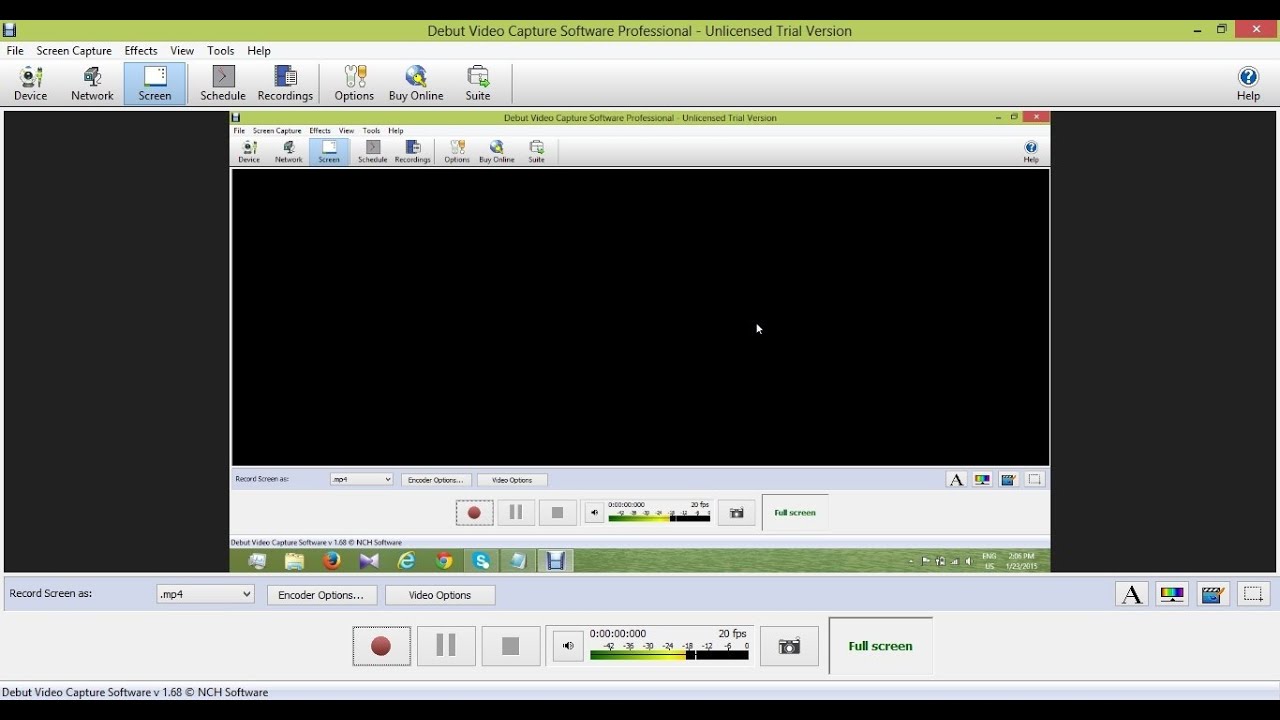Click Visual Studio icon in previewed taskbar
The height and width of the screenshot is (720, 1280).
pyautogui.click(x=369, y=561)
